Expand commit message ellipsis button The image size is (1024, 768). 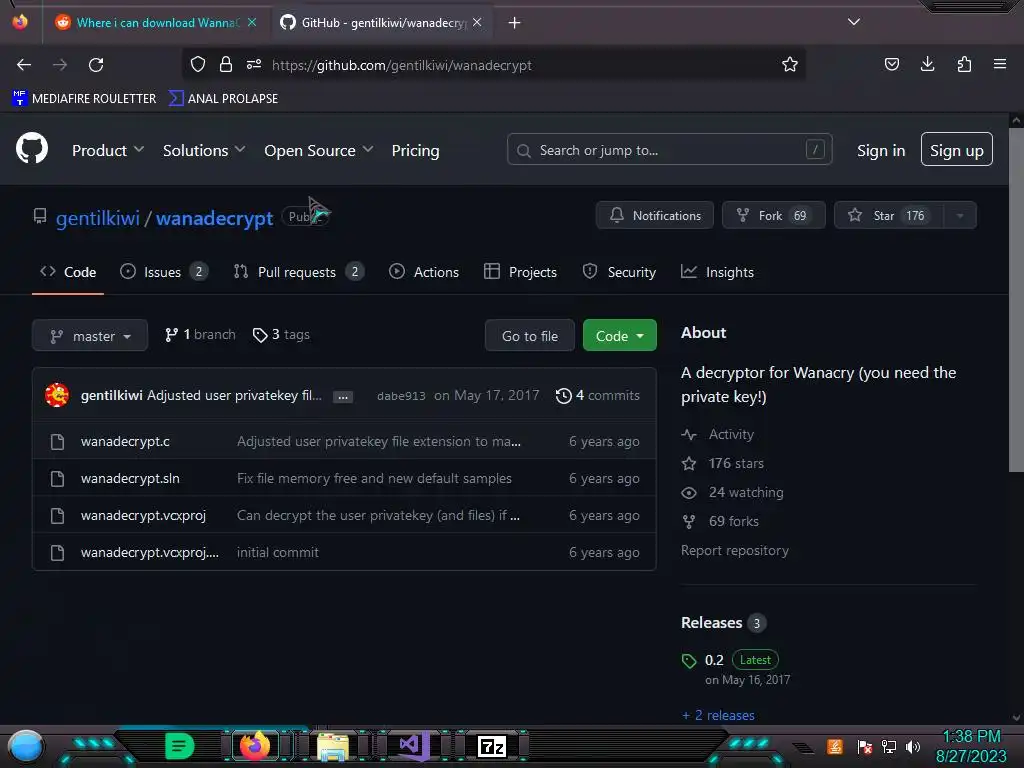(343, 396)
